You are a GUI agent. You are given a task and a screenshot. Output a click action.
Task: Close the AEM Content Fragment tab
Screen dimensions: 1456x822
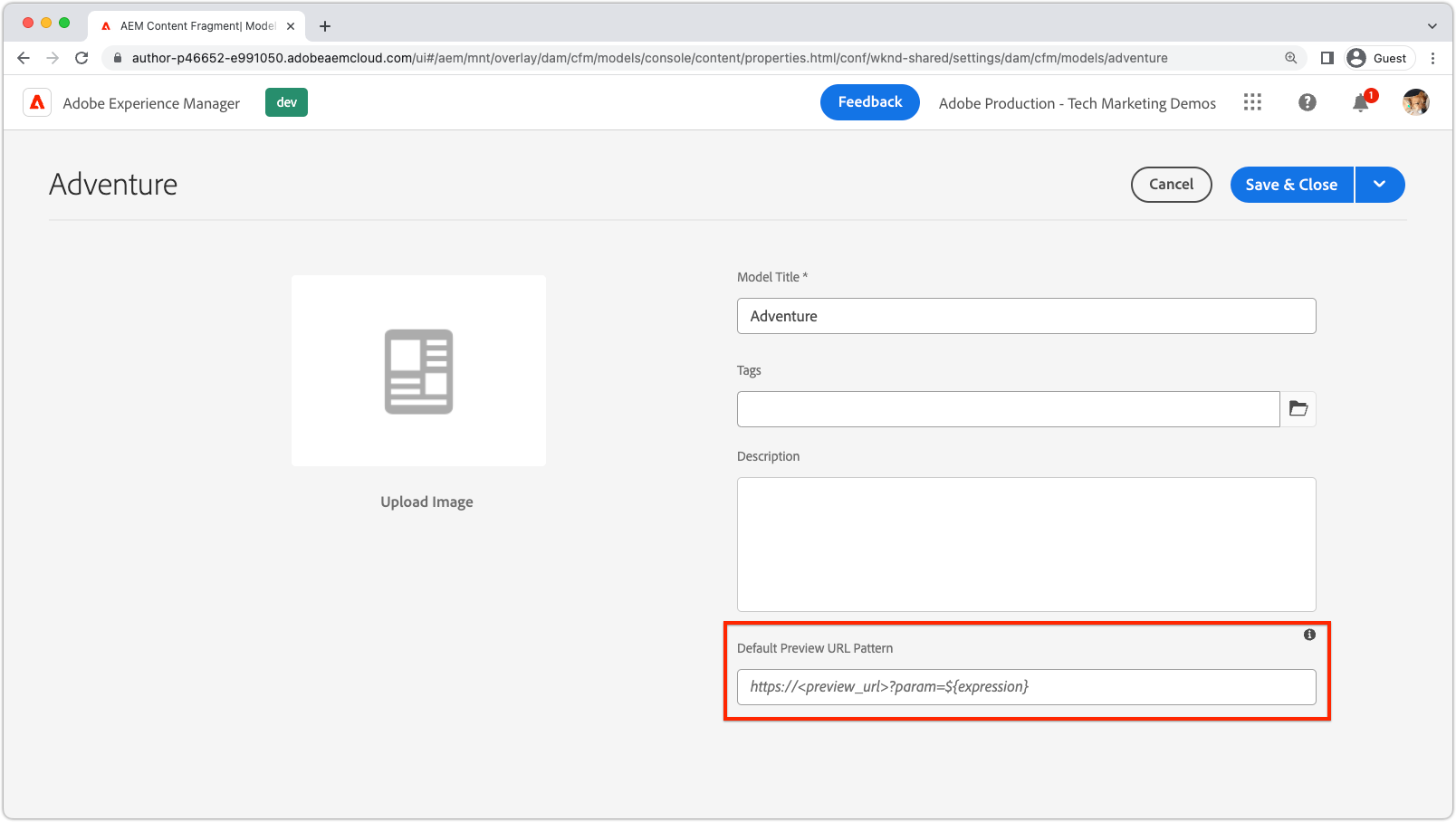[291, 26]
